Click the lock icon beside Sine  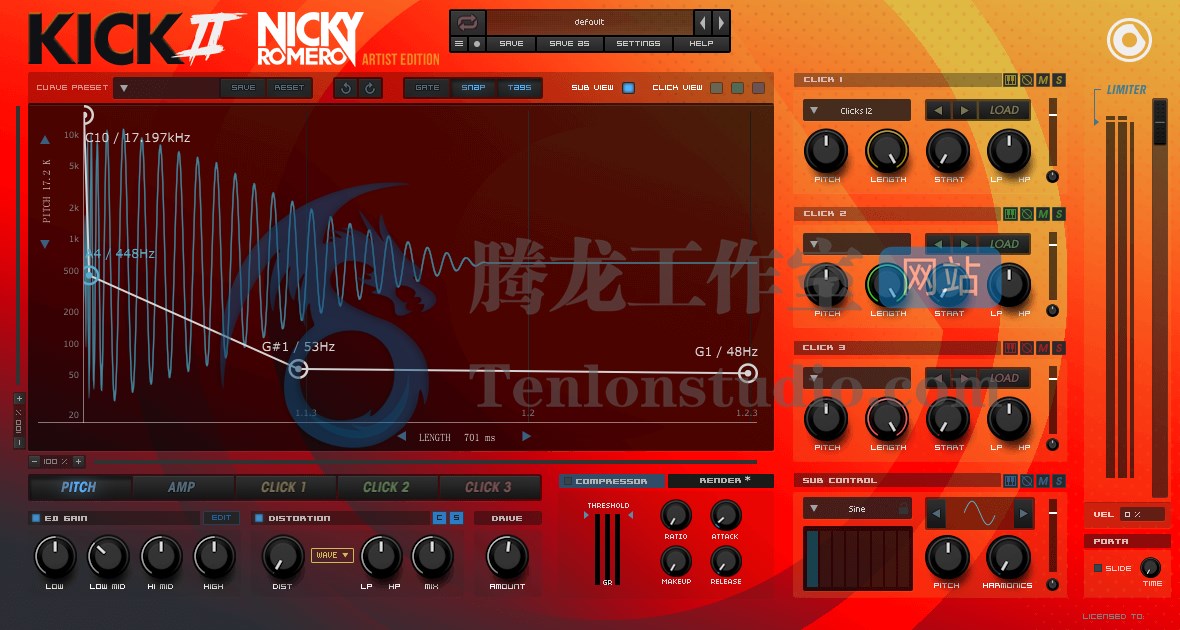click(902, 510)
